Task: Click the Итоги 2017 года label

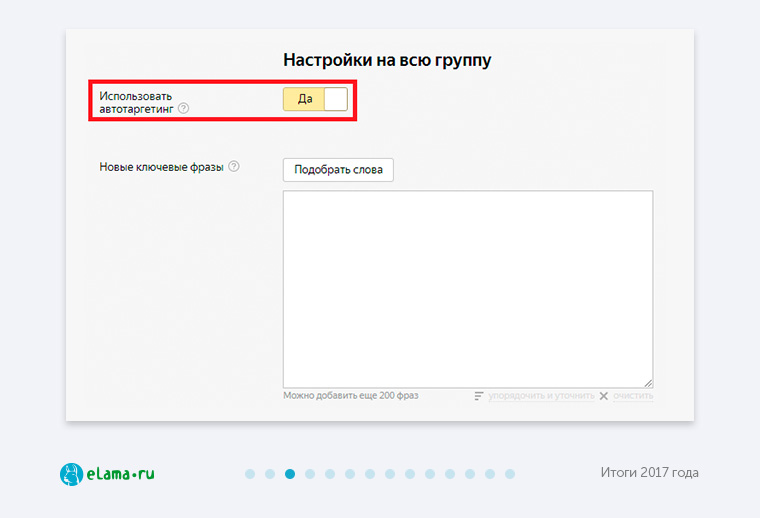Action: (649, 473)
